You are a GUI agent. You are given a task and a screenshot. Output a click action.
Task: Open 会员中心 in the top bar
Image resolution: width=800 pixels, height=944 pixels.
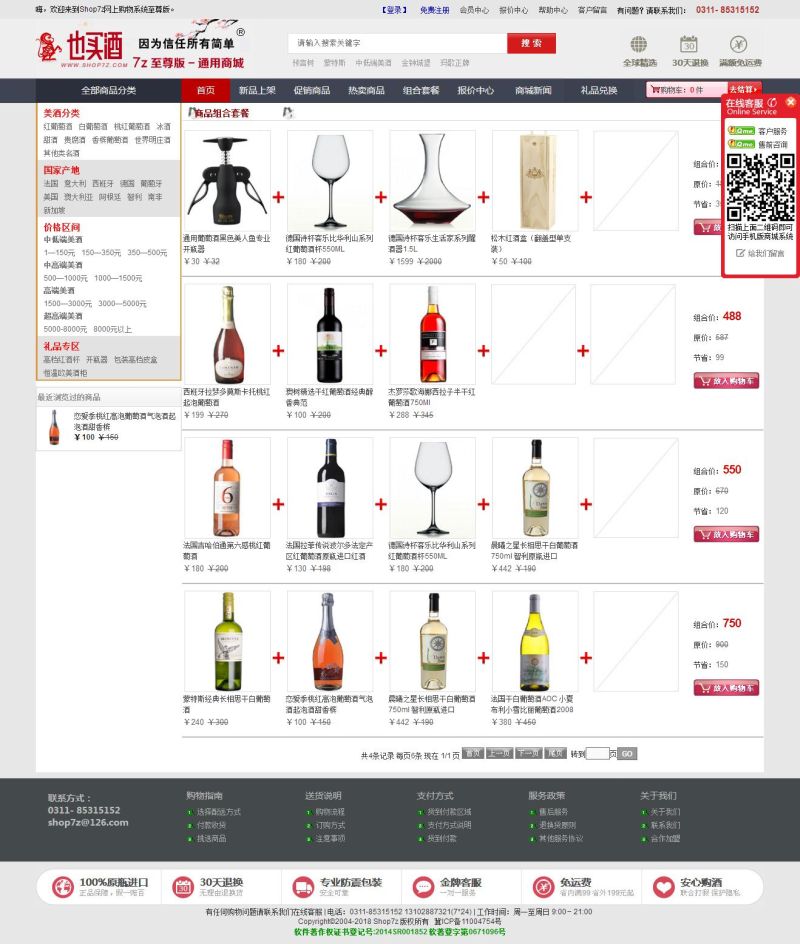(x=474, y=10)
